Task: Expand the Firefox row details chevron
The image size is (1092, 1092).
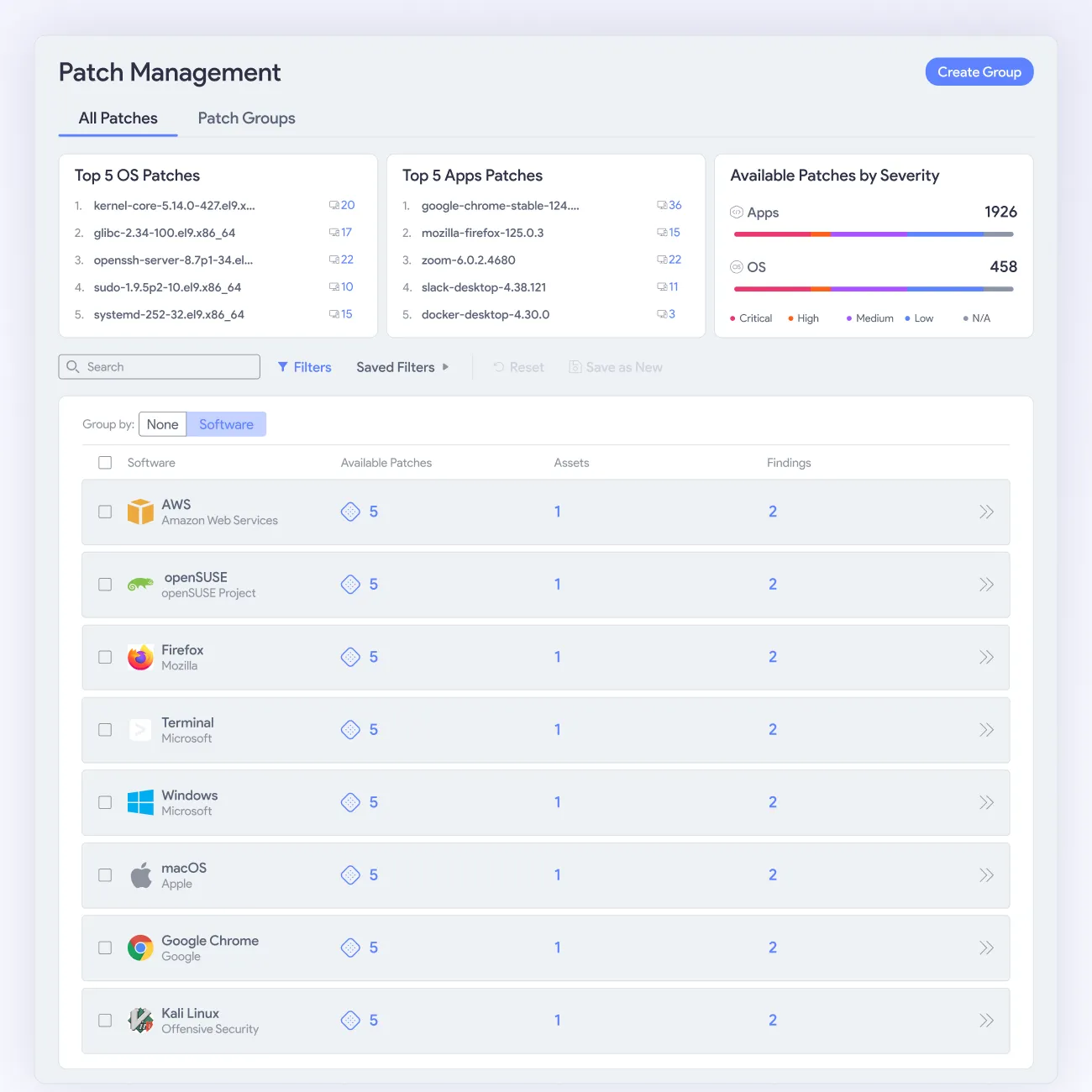Action: coord(986,657)
